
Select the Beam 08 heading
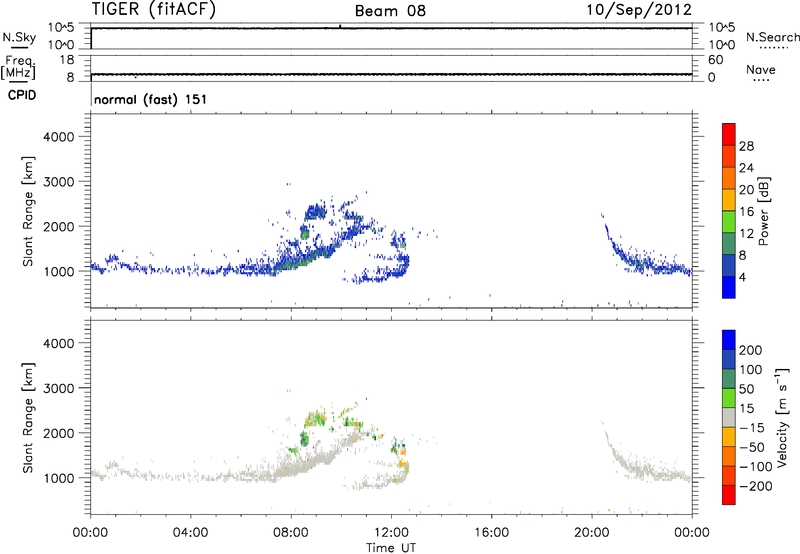click(390, 11)
